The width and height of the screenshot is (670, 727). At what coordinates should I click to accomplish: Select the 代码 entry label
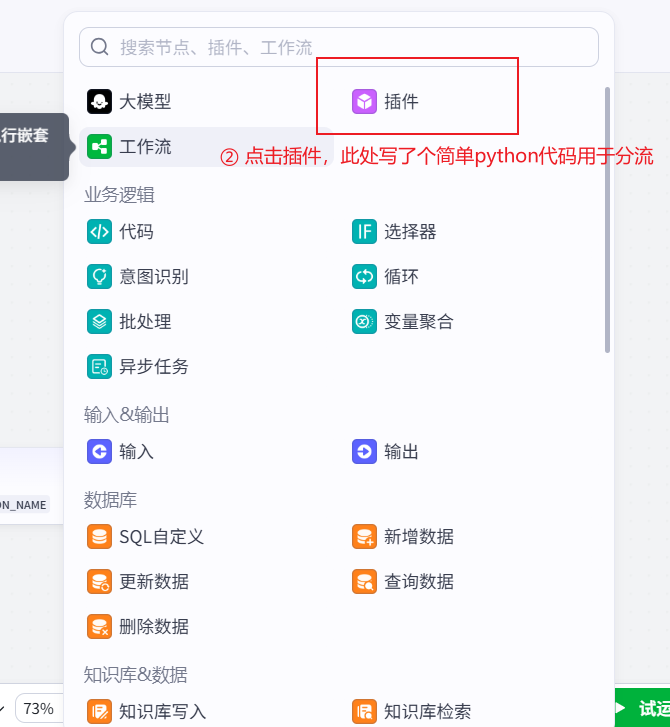[136, 231]
